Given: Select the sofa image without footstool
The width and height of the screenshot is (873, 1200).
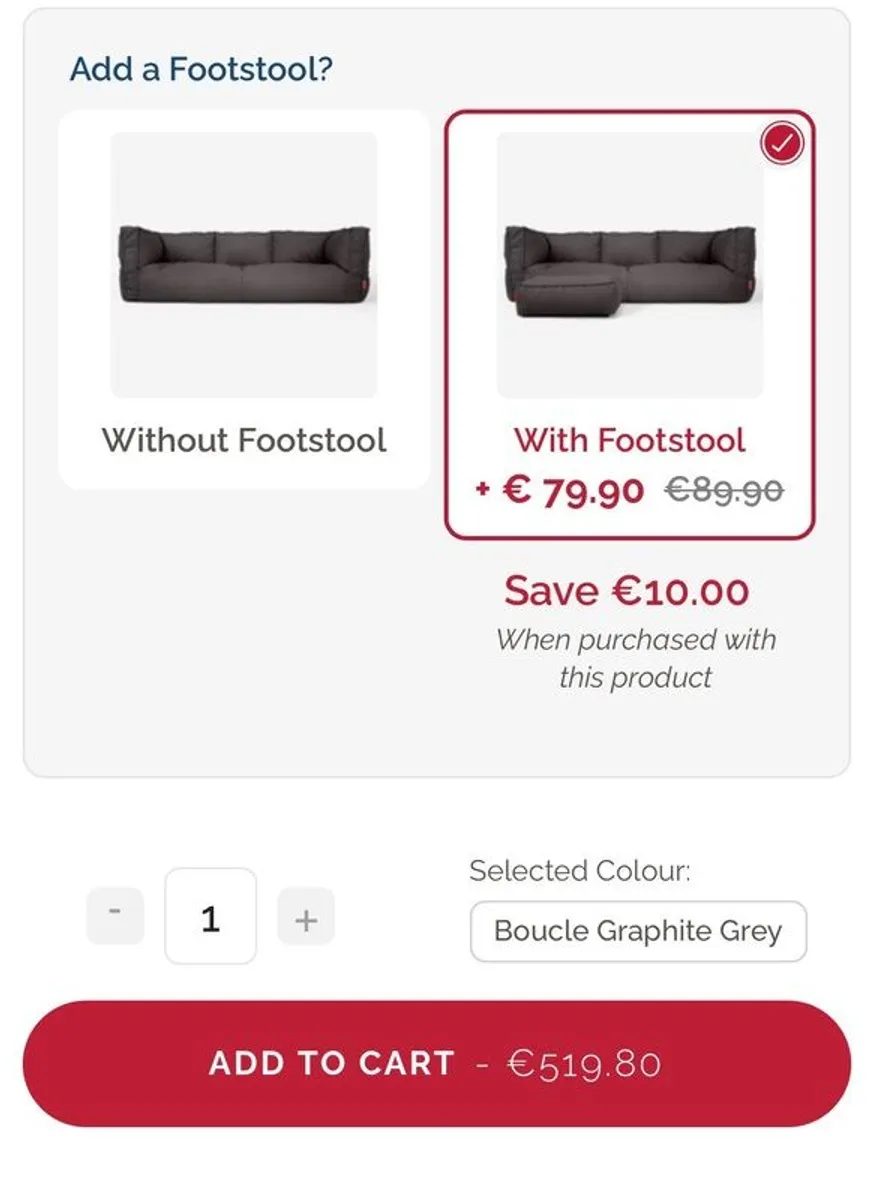Looking at the screenshot, I should coord(244,265).
